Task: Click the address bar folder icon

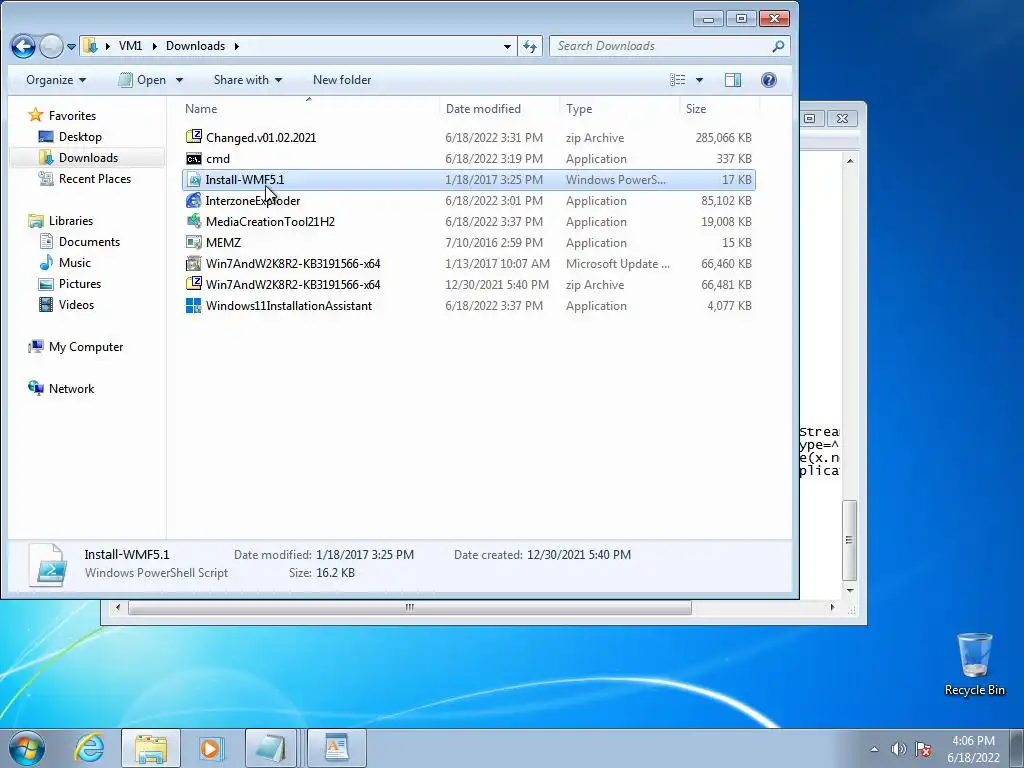Action: tap(91, 46)
